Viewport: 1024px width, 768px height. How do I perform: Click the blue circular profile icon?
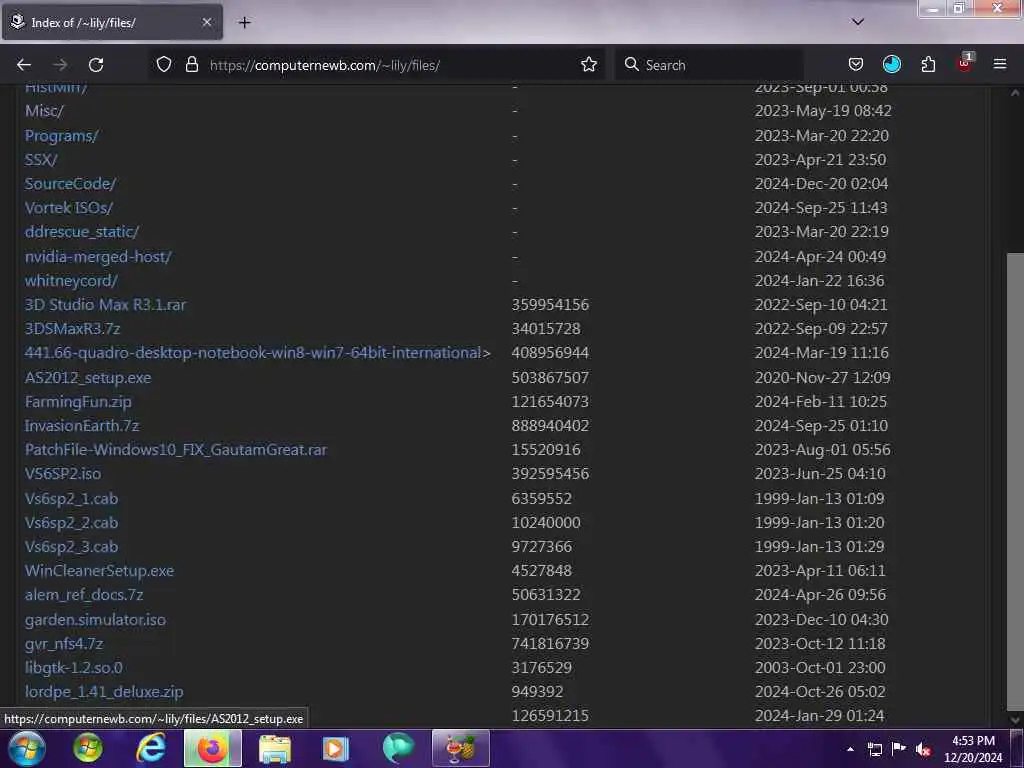[x=891, y=64]
